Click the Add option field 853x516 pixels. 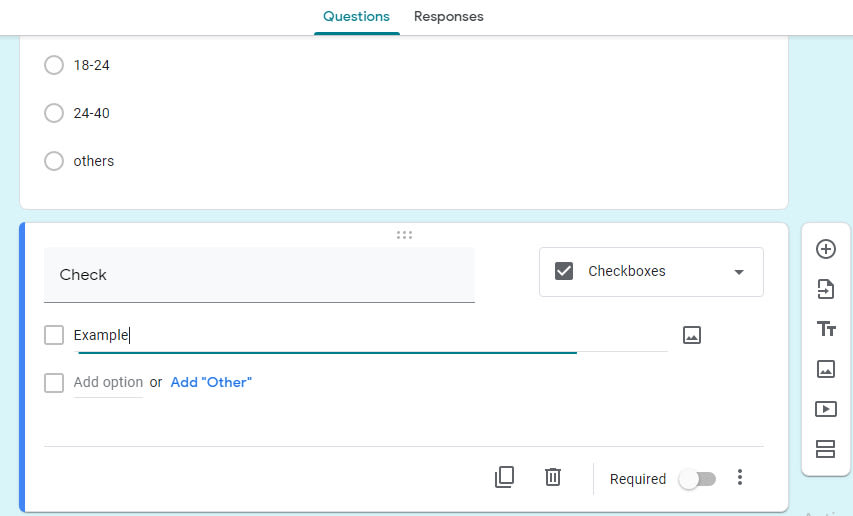108,382
